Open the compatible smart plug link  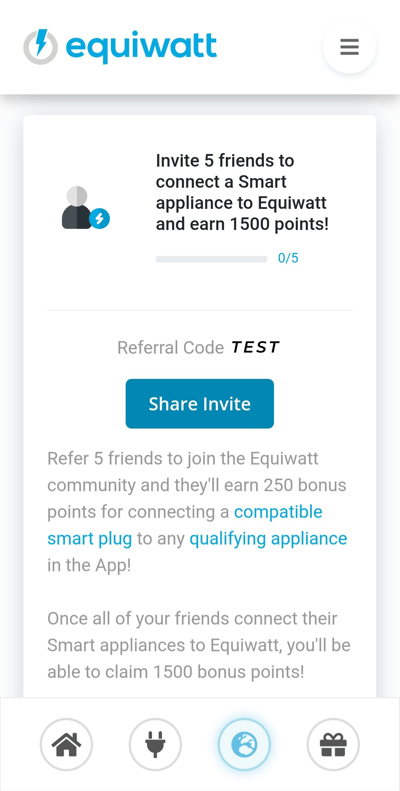[185, 525]
